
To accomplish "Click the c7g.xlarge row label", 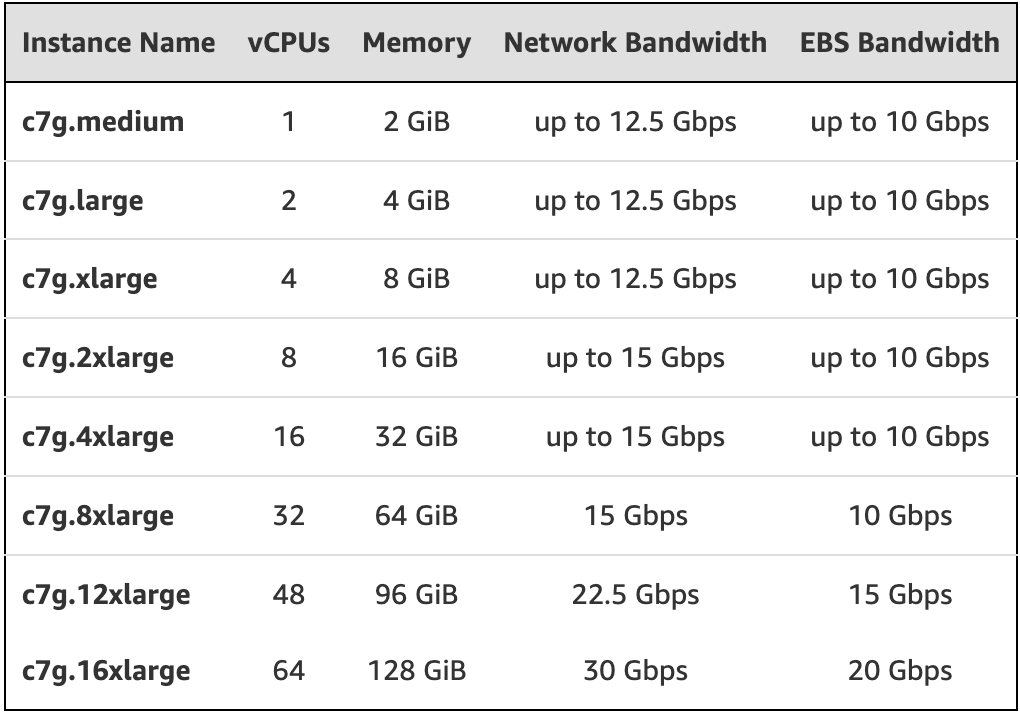I will tap(89, 279).
